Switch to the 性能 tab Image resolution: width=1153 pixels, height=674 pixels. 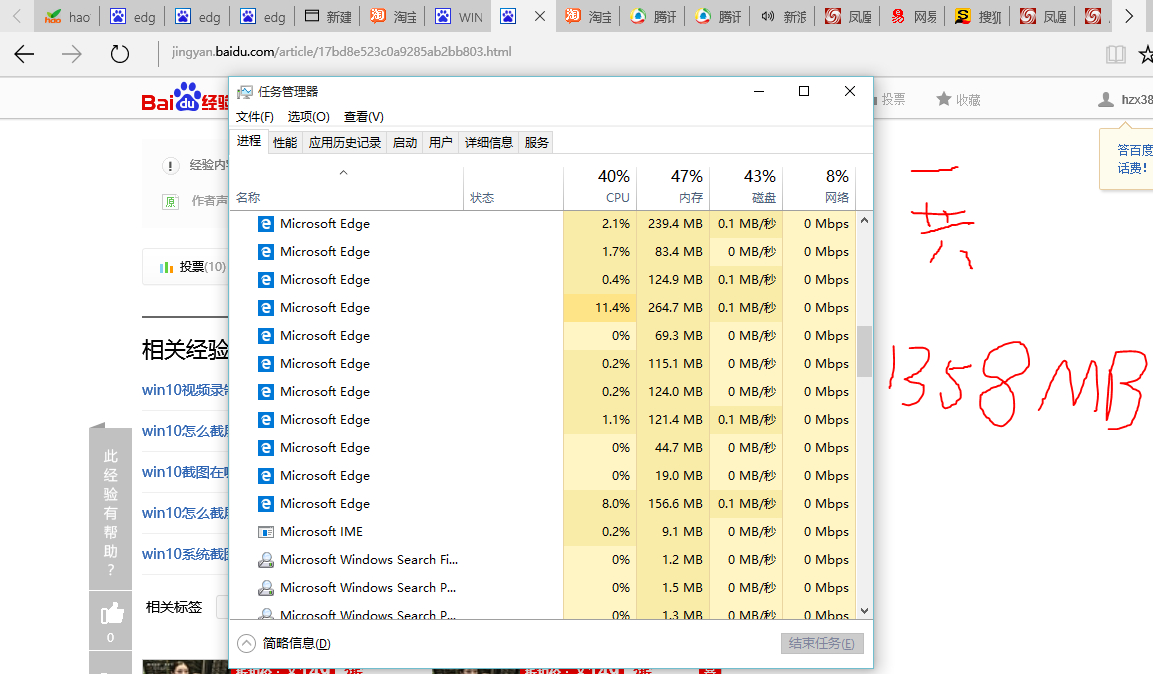point(285,143)
